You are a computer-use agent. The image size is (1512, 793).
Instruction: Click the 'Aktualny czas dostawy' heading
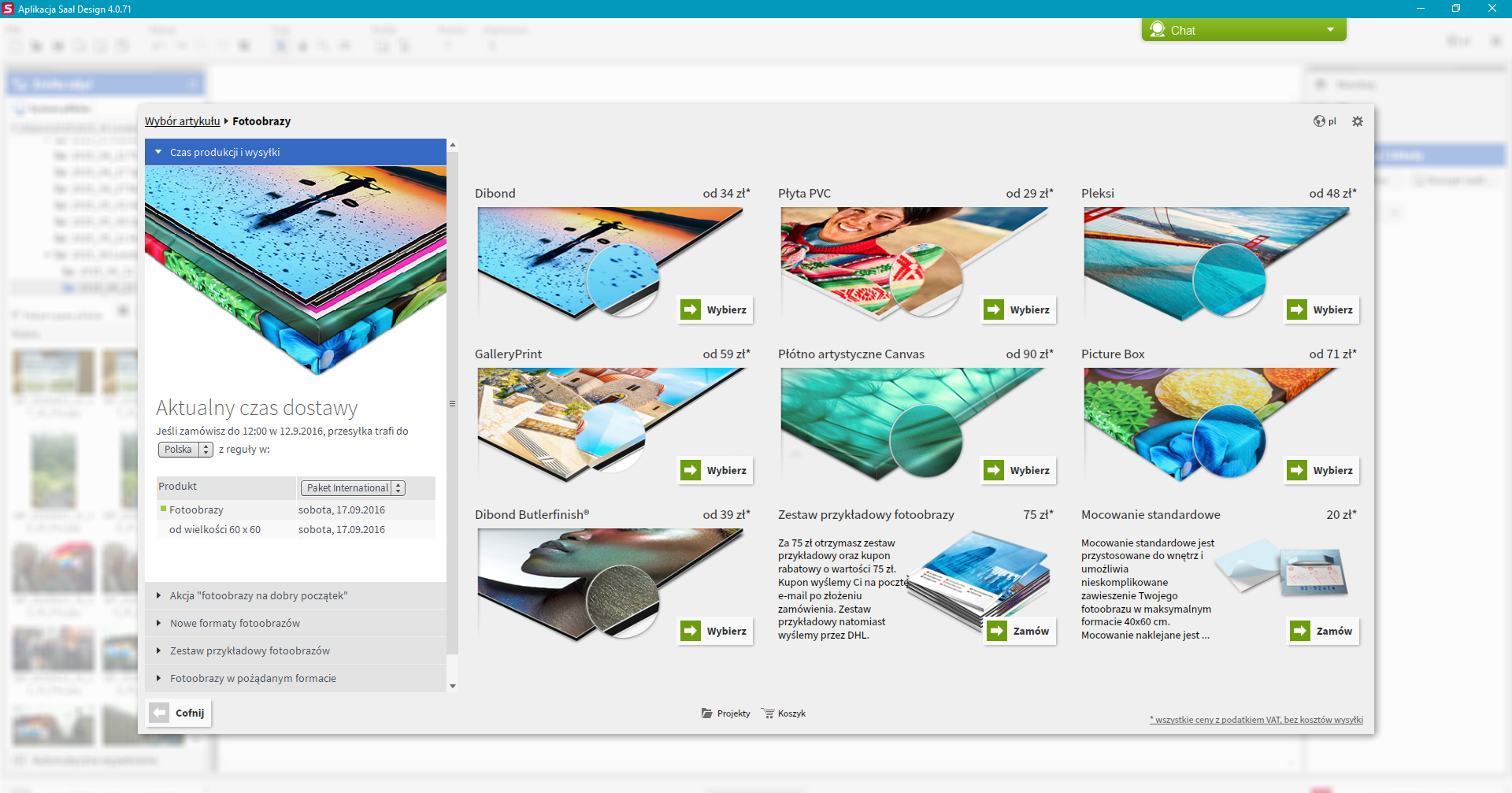tap(257, 407)
